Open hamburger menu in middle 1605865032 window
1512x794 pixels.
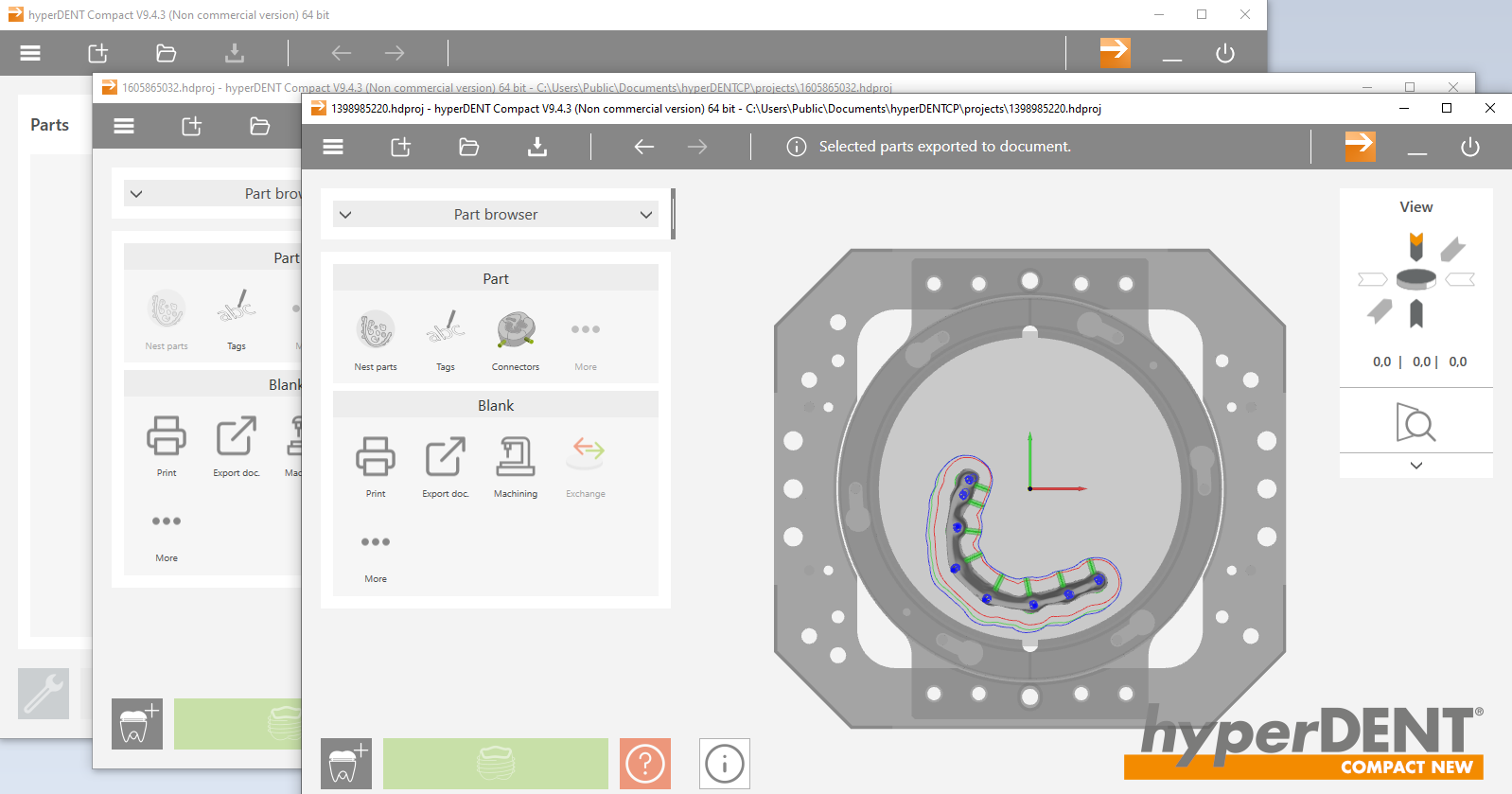(124, 126)
